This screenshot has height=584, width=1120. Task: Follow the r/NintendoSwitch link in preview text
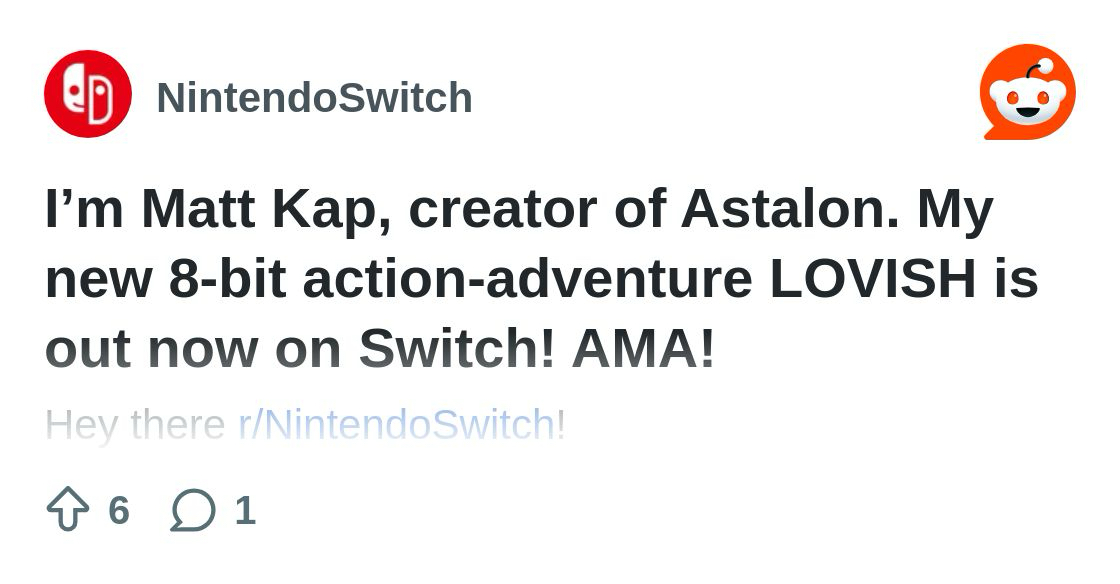tap(396, 425)
